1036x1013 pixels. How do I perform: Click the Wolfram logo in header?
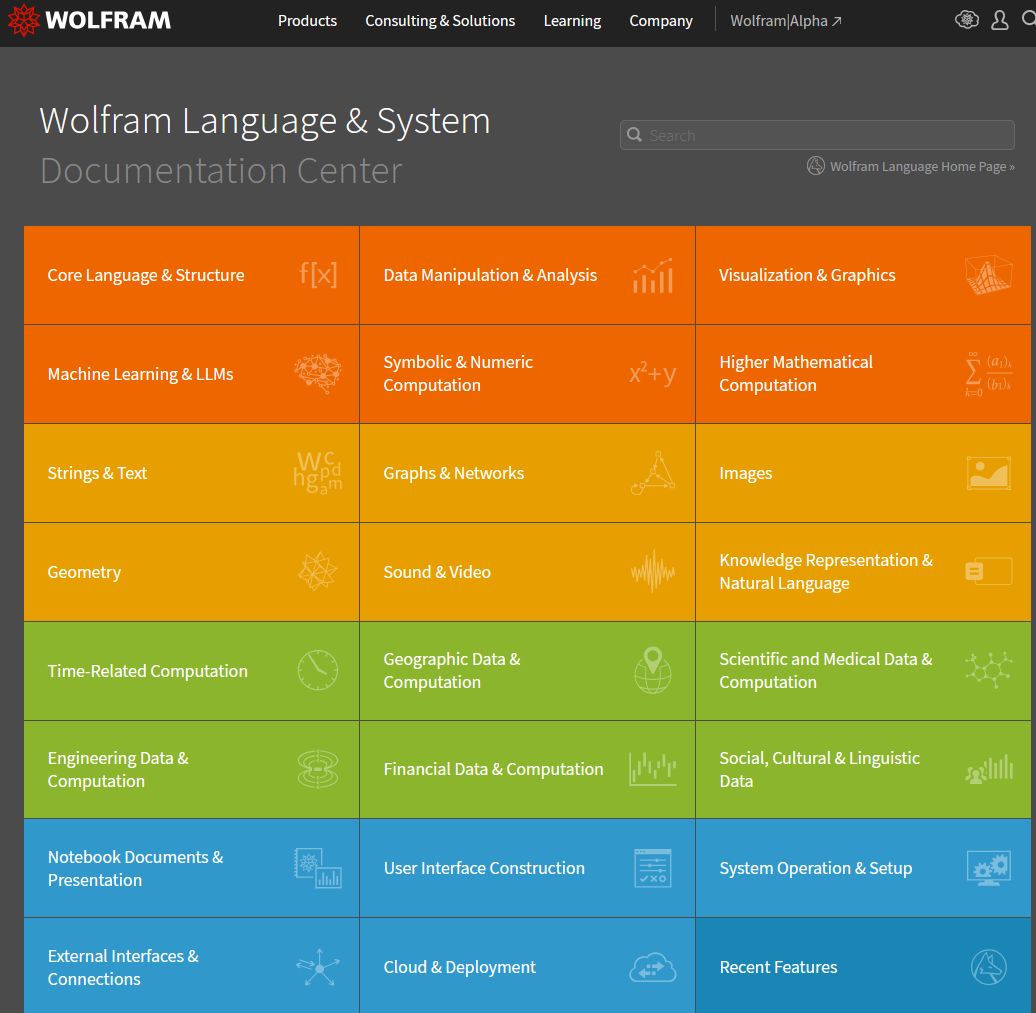tap(89, 20)
